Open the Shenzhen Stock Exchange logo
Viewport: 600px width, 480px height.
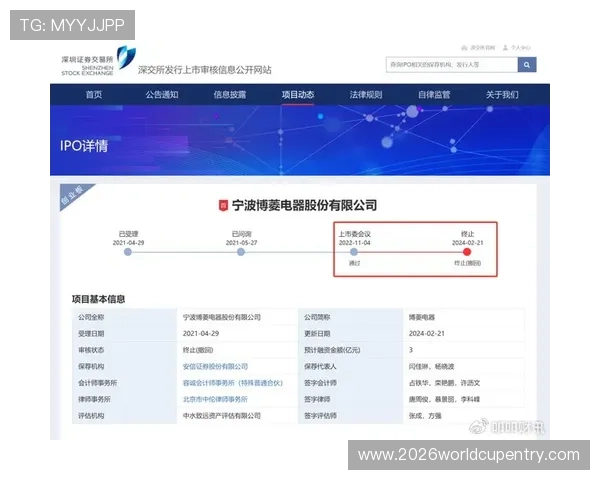[x=98, y=61]
